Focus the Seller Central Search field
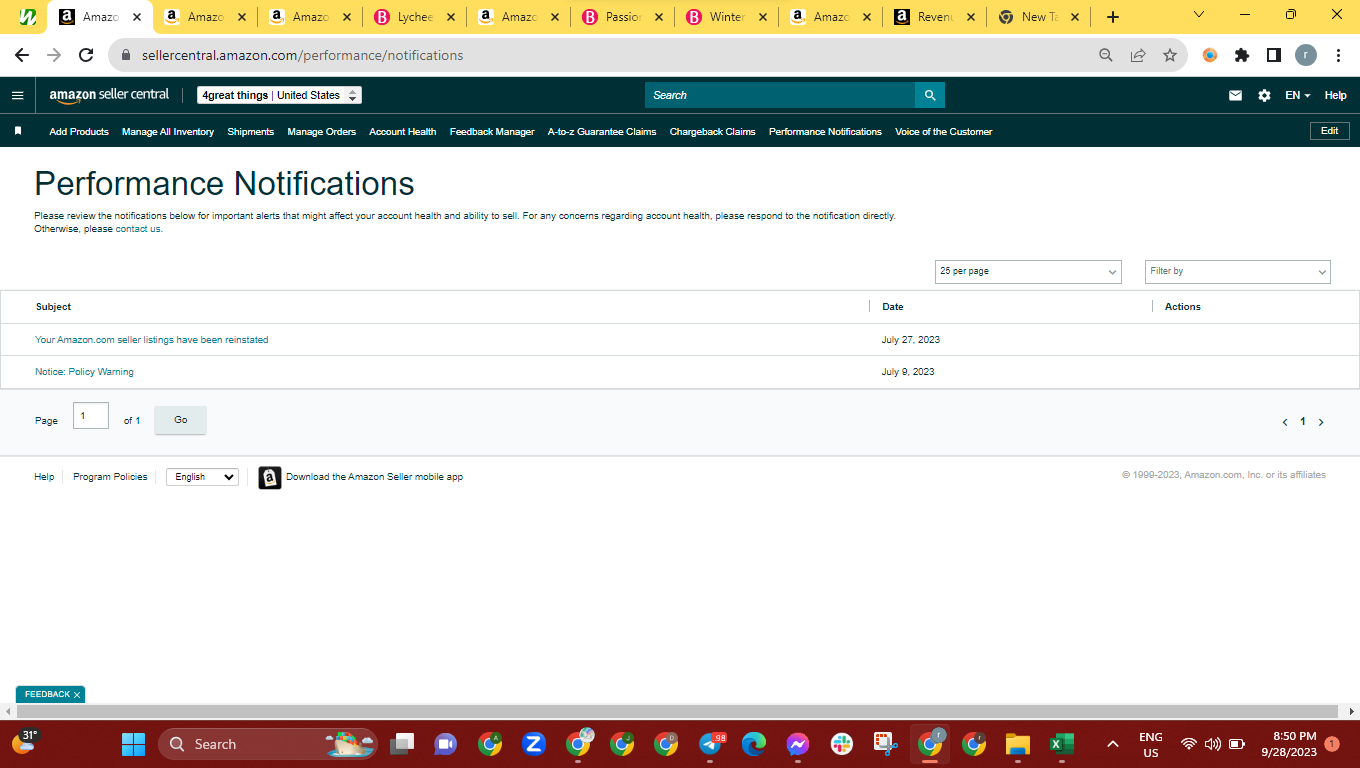Screen dimensions: 1360x768 coord(780,95)
